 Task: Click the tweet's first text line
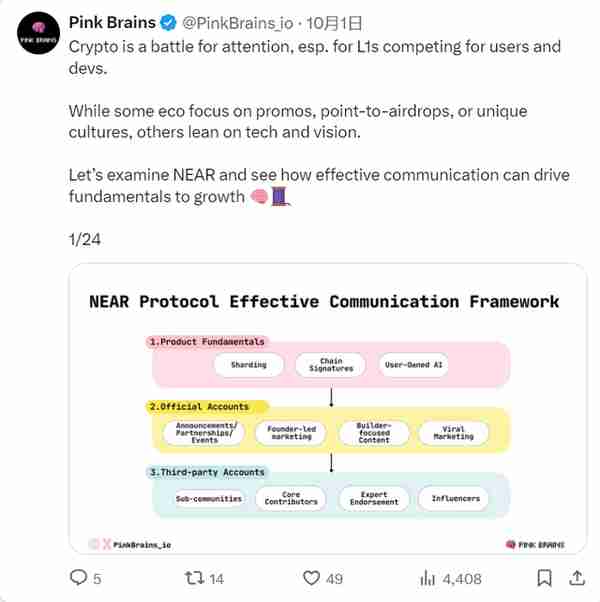314,47
